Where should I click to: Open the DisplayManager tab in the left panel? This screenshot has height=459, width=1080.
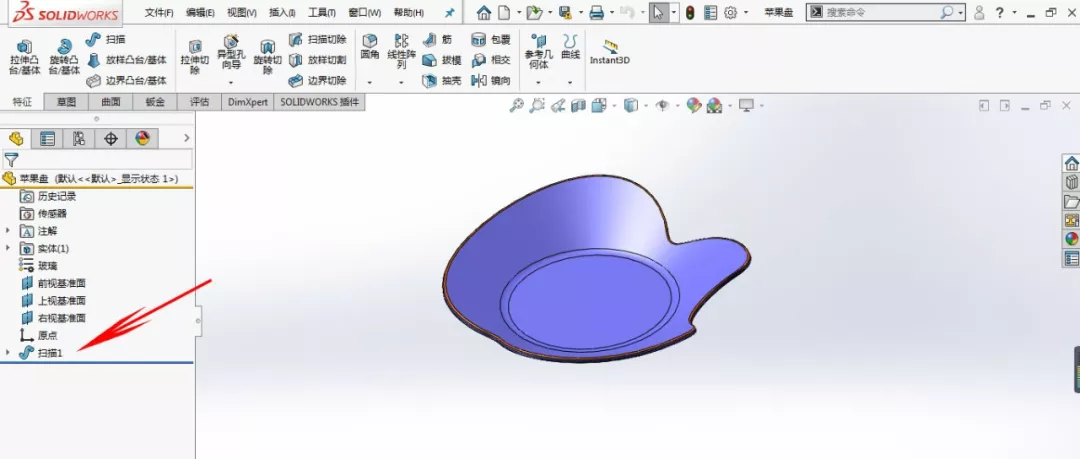[142, 139]
